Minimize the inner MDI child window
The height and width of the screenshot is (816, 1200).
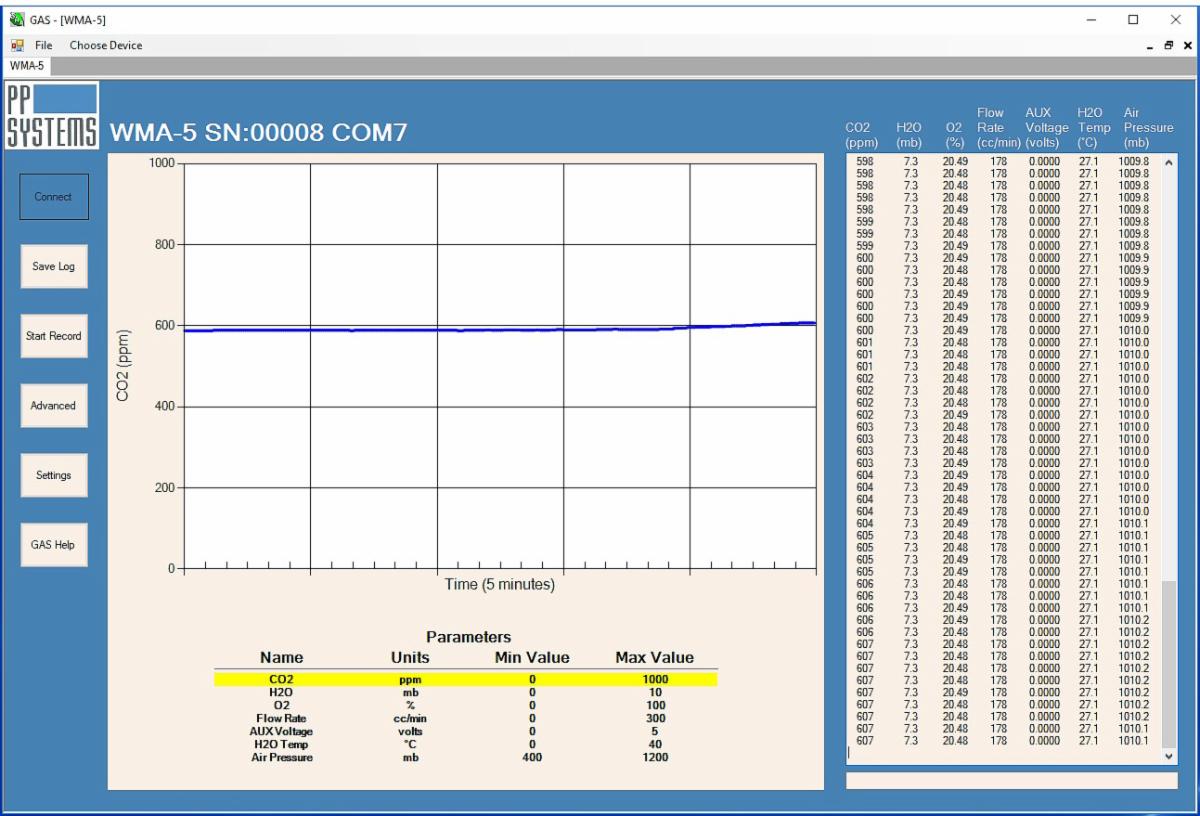1150,46
